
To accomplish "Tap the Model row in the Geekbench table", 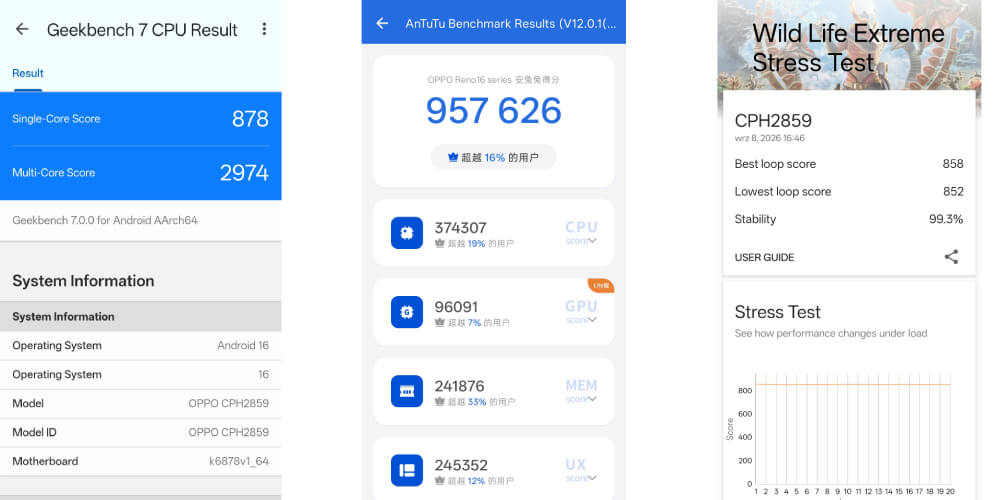I will coord(140,404).
